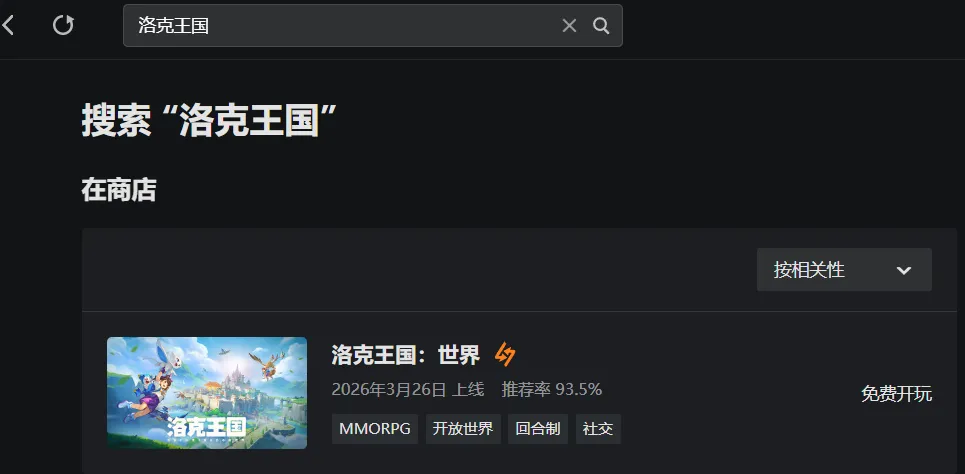The width and height of the screenshot is (965, 474).
Task: Go back using the left arrow
Action: 8,25
